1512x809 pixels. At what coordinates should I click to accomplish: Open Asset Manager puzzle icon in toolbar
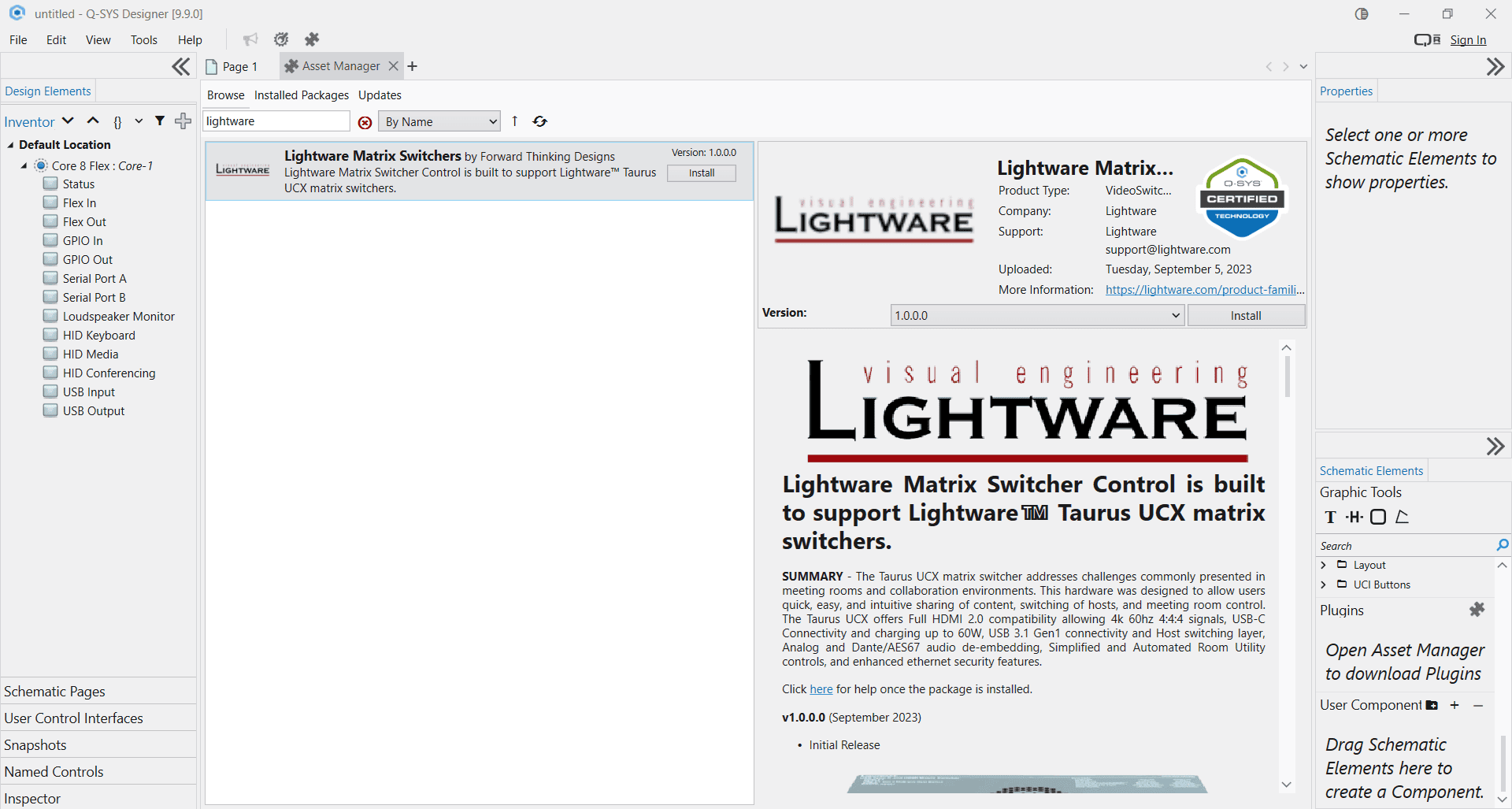pyautogui.click(x=312, y=39)
